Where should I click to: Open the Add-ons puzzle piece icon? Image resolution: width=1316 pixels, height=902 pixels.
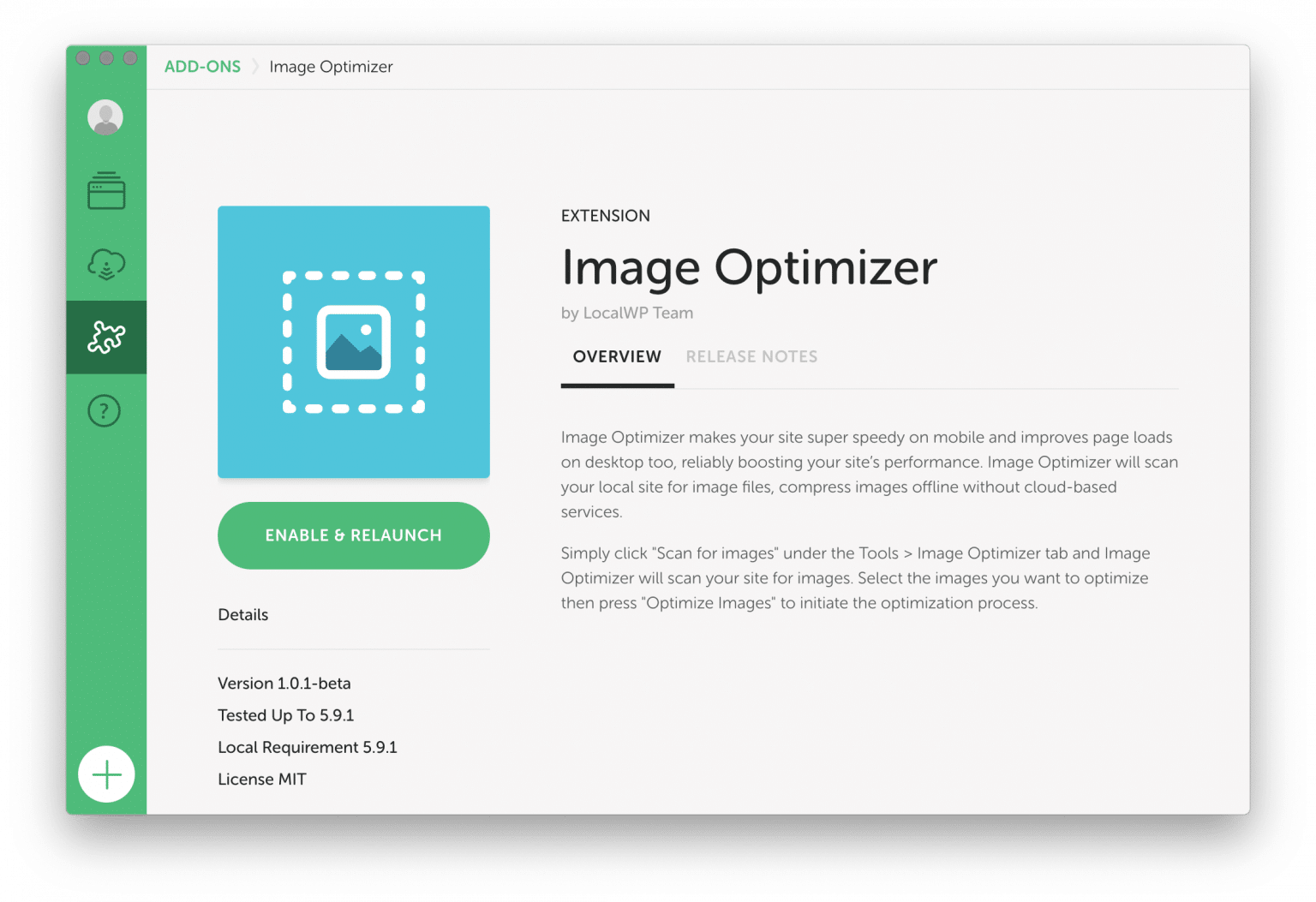click(x=105, y=337)
